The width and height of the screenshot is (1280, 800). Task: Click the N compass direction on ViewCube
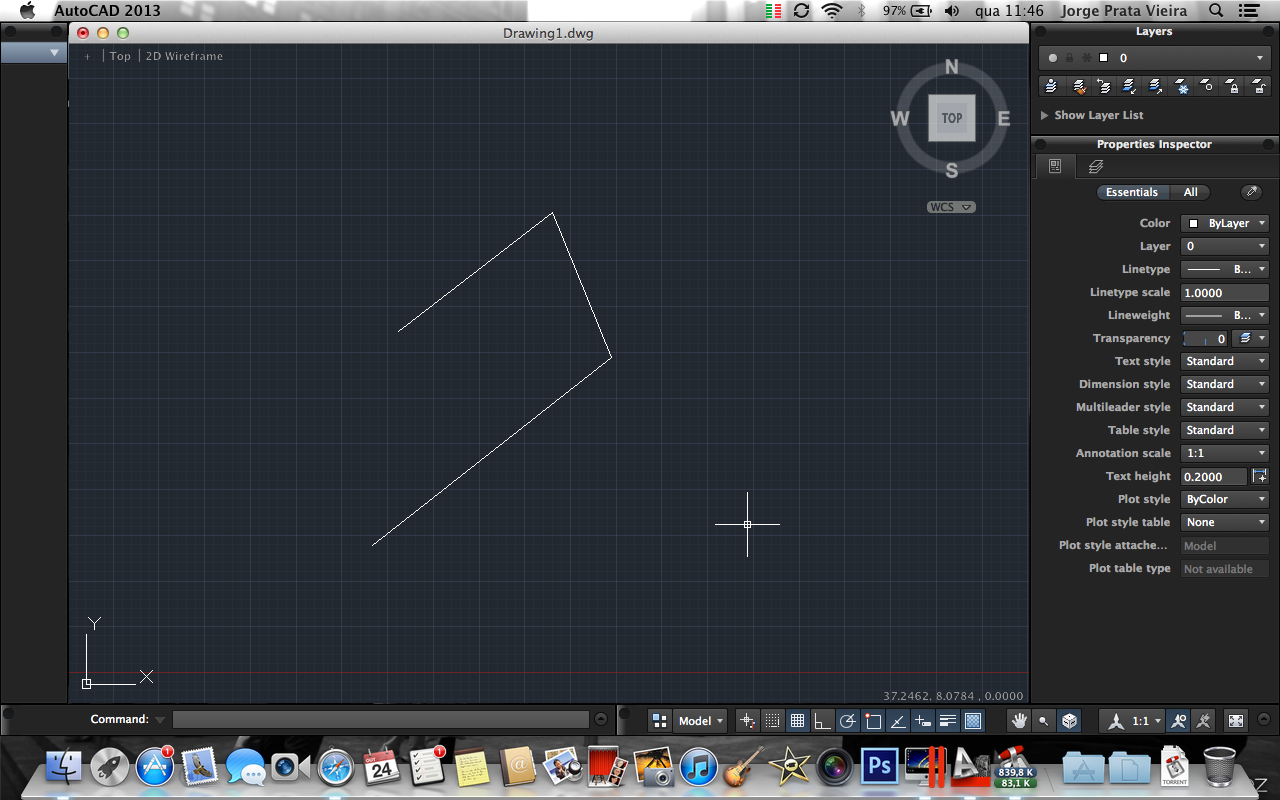(x=951, y=68)
